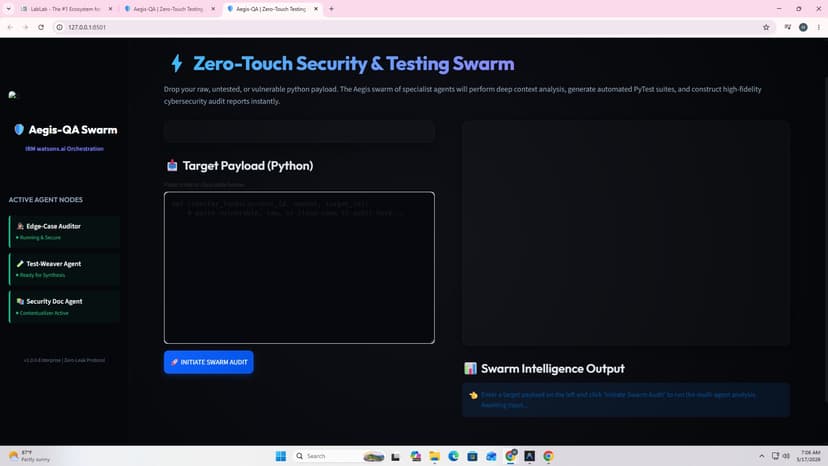
Task: Click the lightning bolt icon in page title
Action: pyautogui.click(x=177, y=63)
